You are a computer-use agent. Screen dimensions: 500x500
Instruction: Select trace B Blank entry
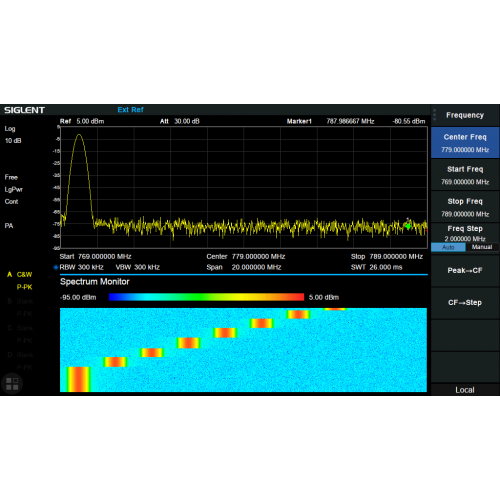point(20,301)
